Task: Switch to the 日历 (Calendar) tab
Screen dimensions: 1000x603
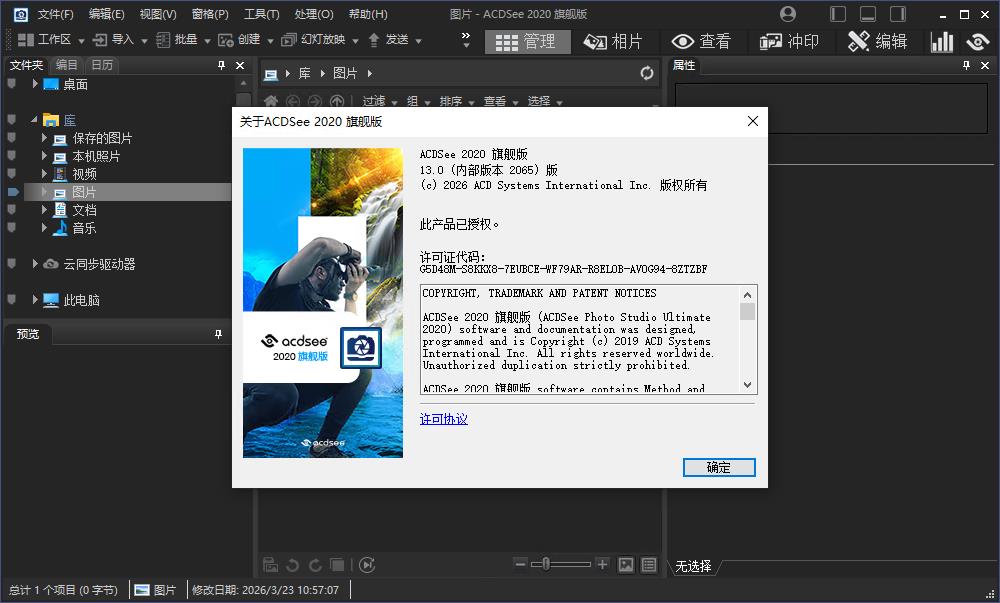Action: tap(103, 64)
